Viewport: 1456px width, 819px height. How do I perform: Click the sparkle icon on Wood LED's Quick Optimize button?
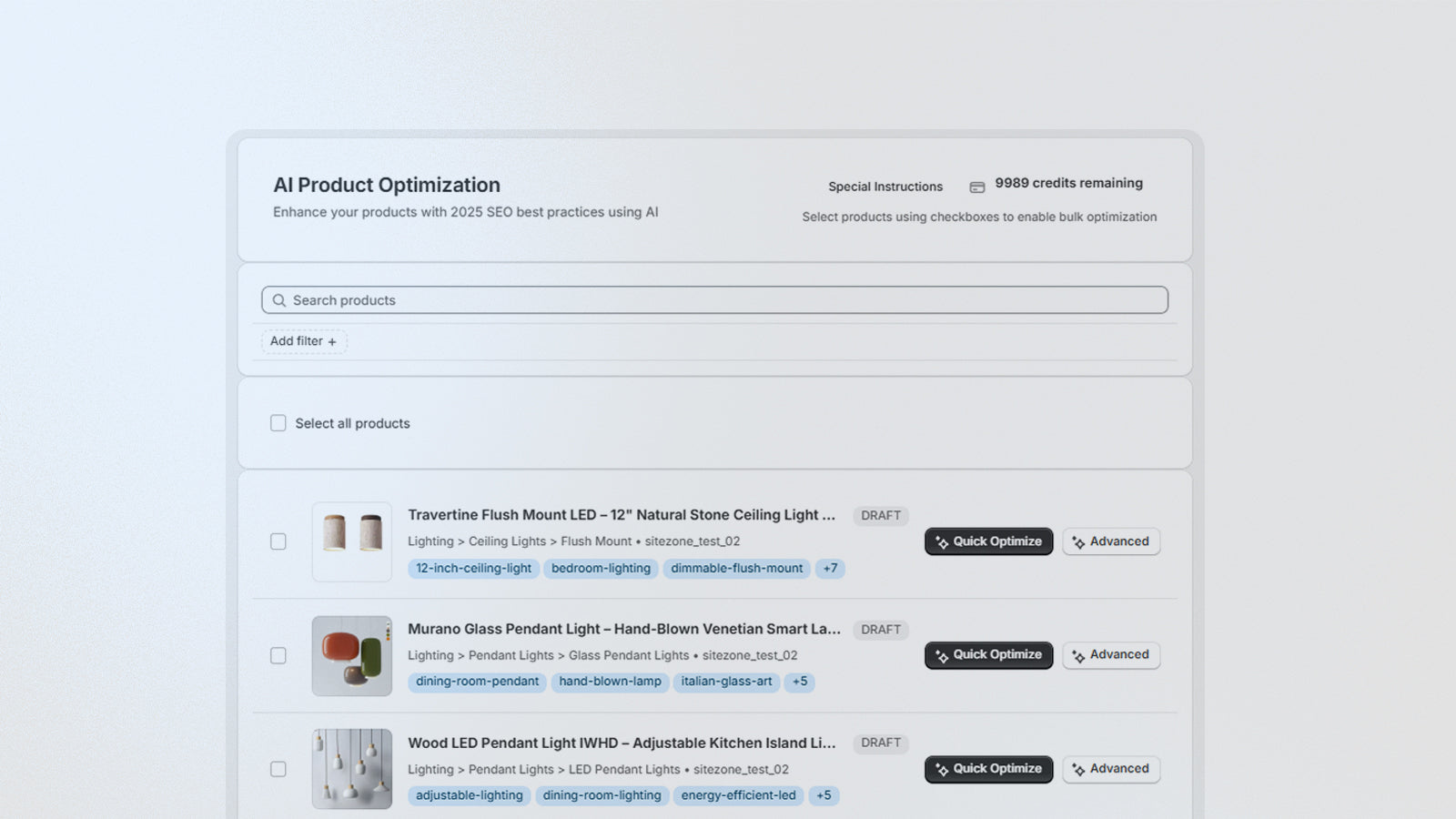[940, 769]
